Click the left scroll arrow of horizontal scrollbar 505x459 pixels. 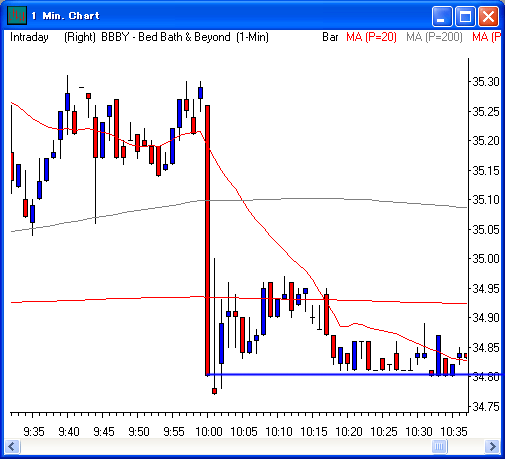pyautogui.click(x=12, y=446)
